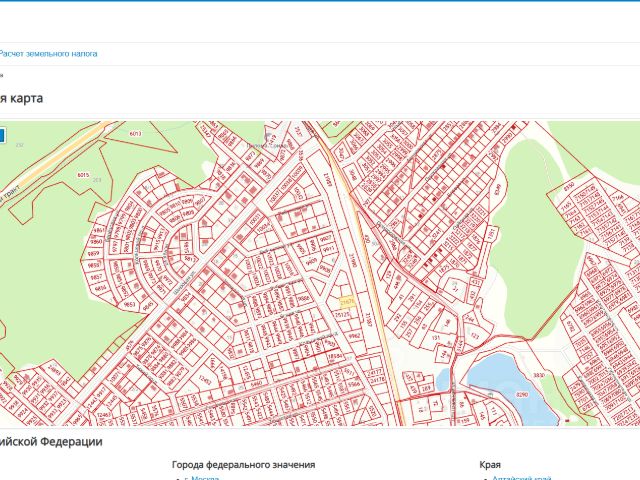The width and height of the screenshot is (640, 480).
Task: Click the blue map control button
Action: tap(2, 136)
